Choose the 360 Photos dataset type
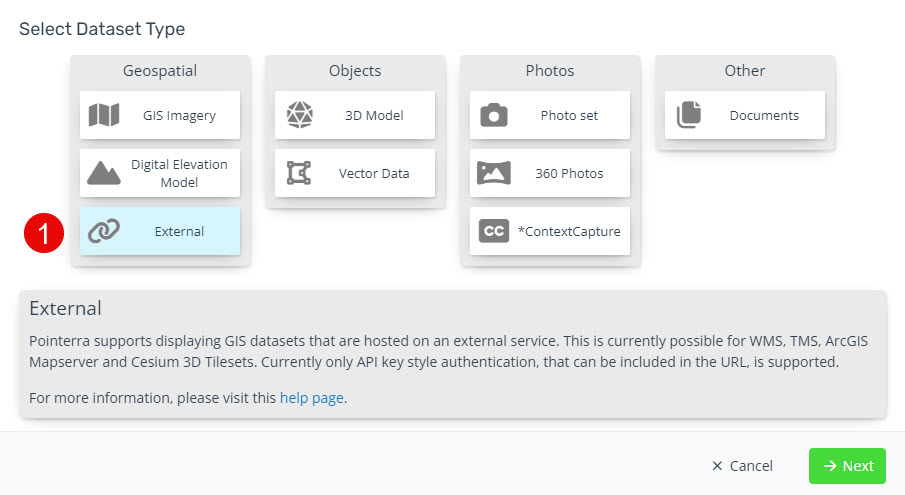This screenshot has width=905, height=495. 550,173
